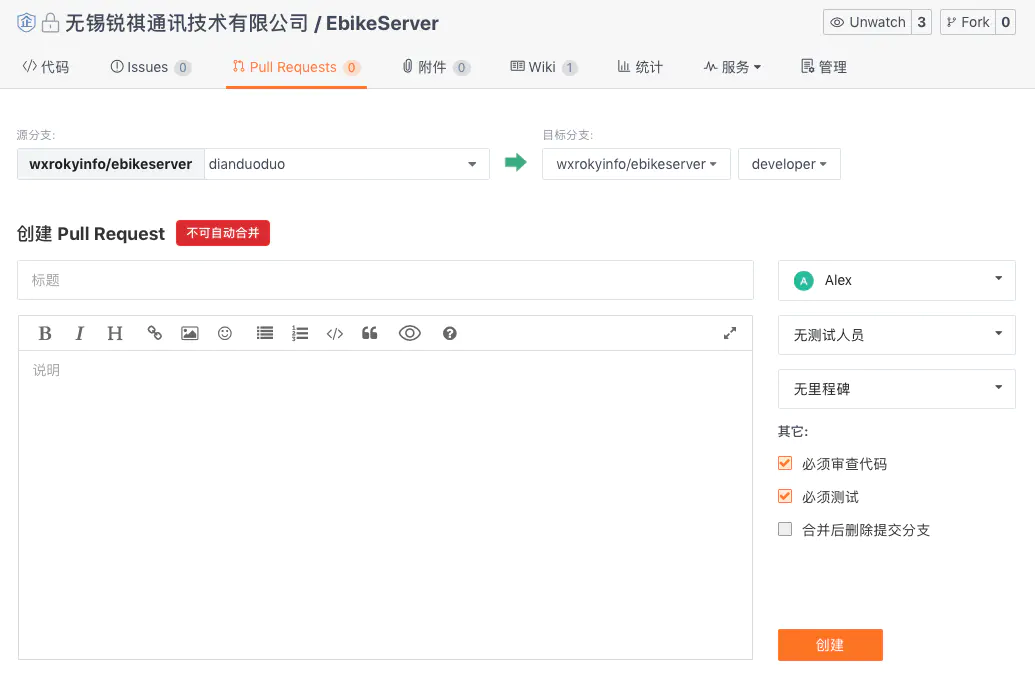This screenshot has width=1035, height=678.
Task: Insert a link using the chain icon
Action: coord(155,334)
